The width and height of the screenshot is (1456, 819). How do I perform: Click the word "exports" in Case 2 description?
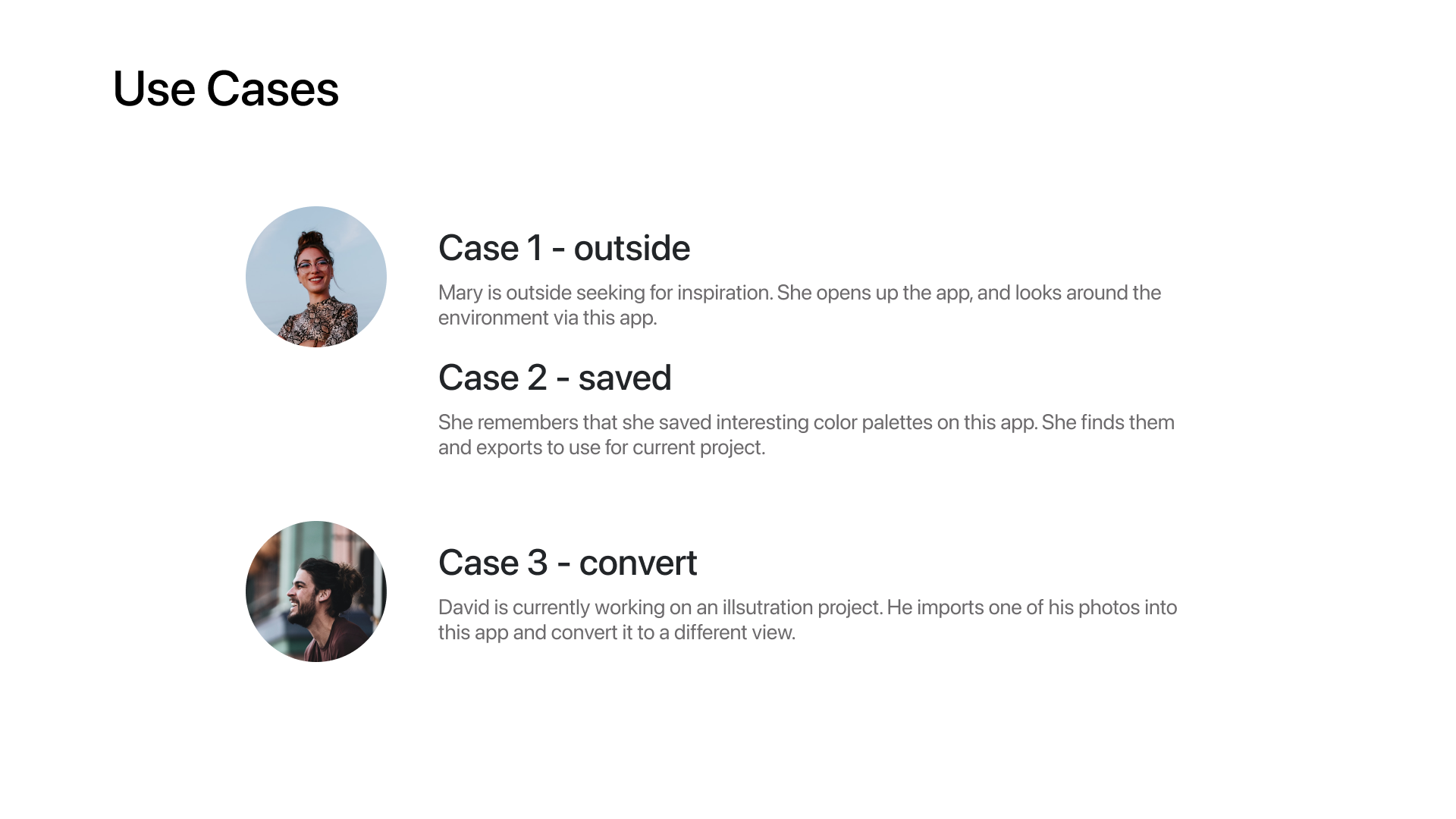tap(508, 447)
